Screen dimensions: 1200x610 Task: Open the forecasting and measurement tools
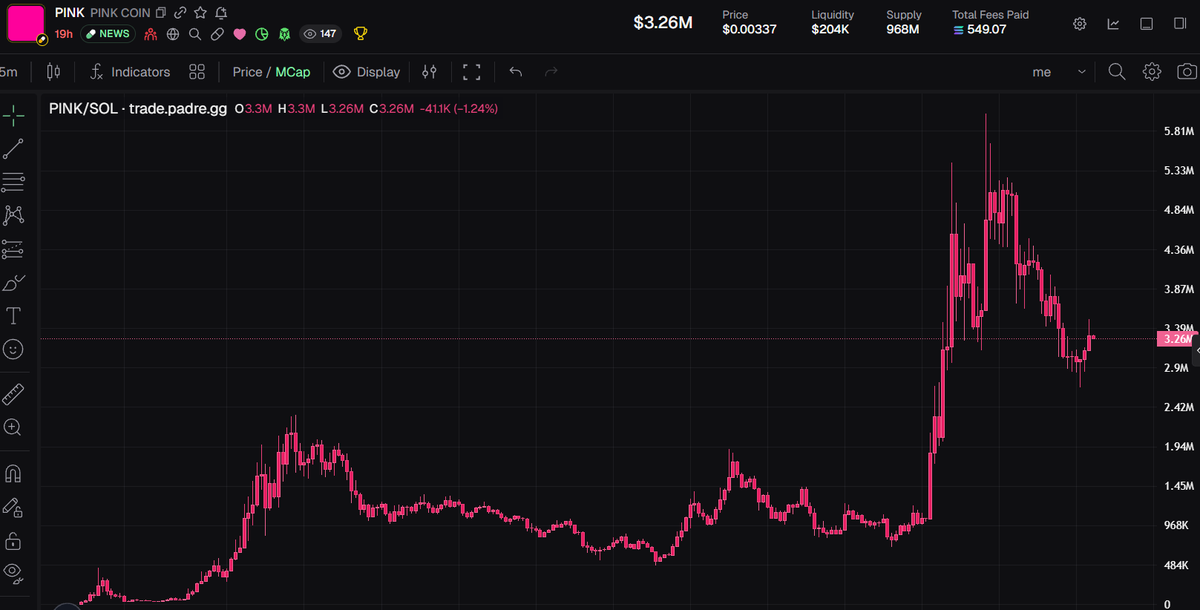tap(14, 249)
